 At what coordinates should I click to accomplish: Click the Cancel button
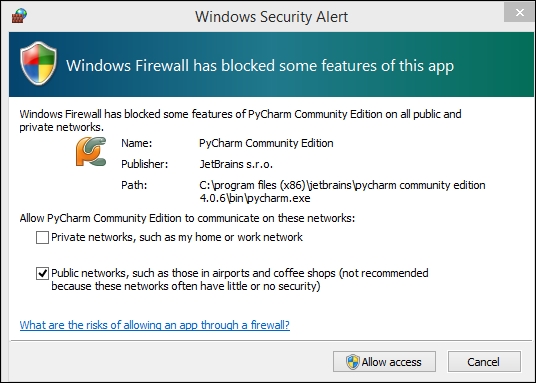coord(484,362)
